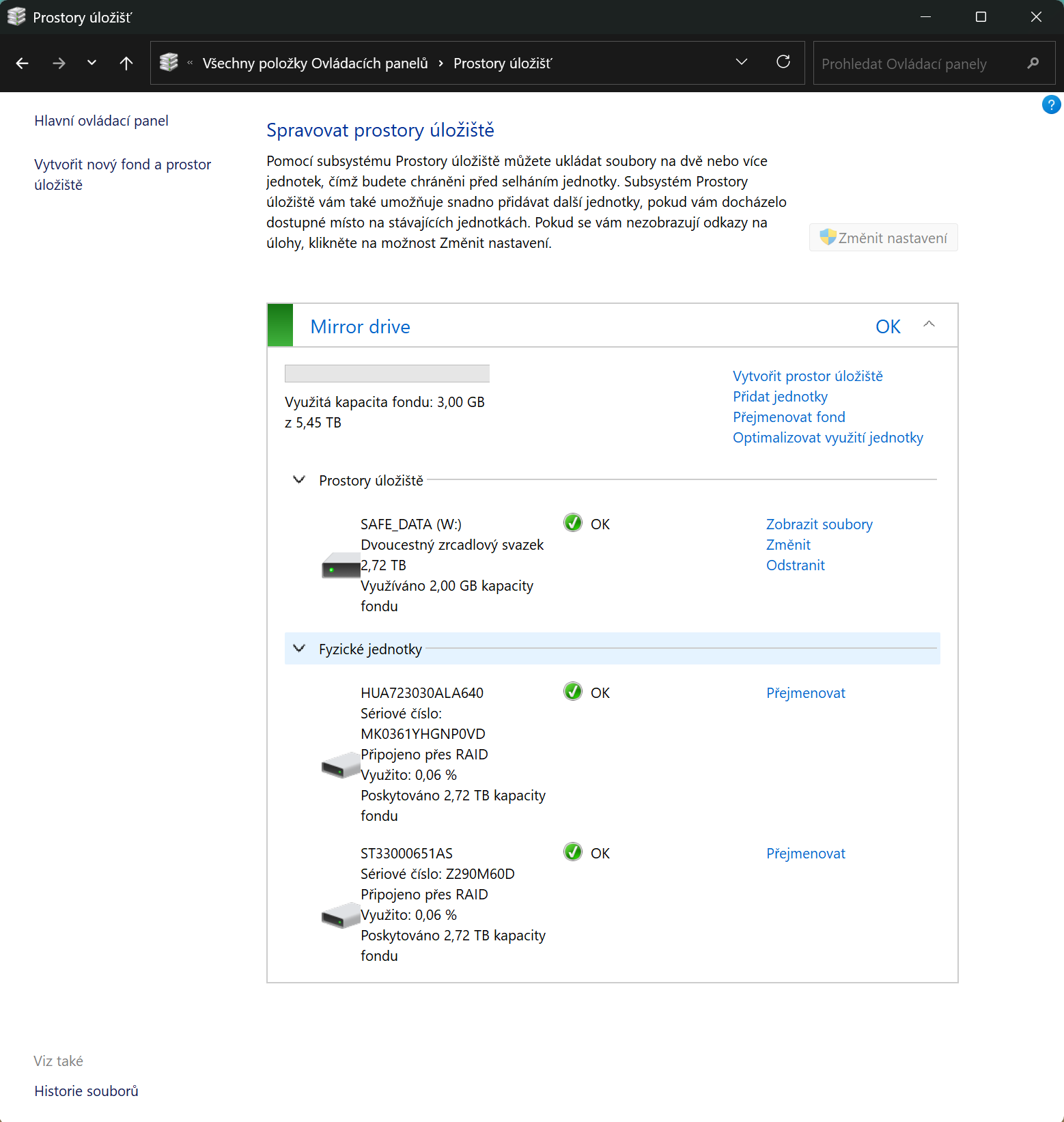Click the forward navigation arrow
Viewport: 1064px width, 1122px height.
pyautogui.click(x=59, y=64)
